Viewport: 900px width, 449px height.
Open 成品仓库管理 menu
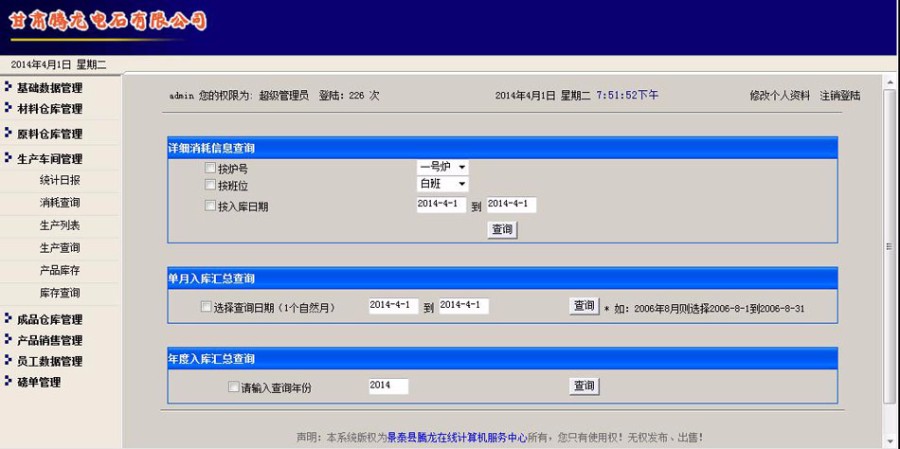pyautogui.click(x=49, y=319)
